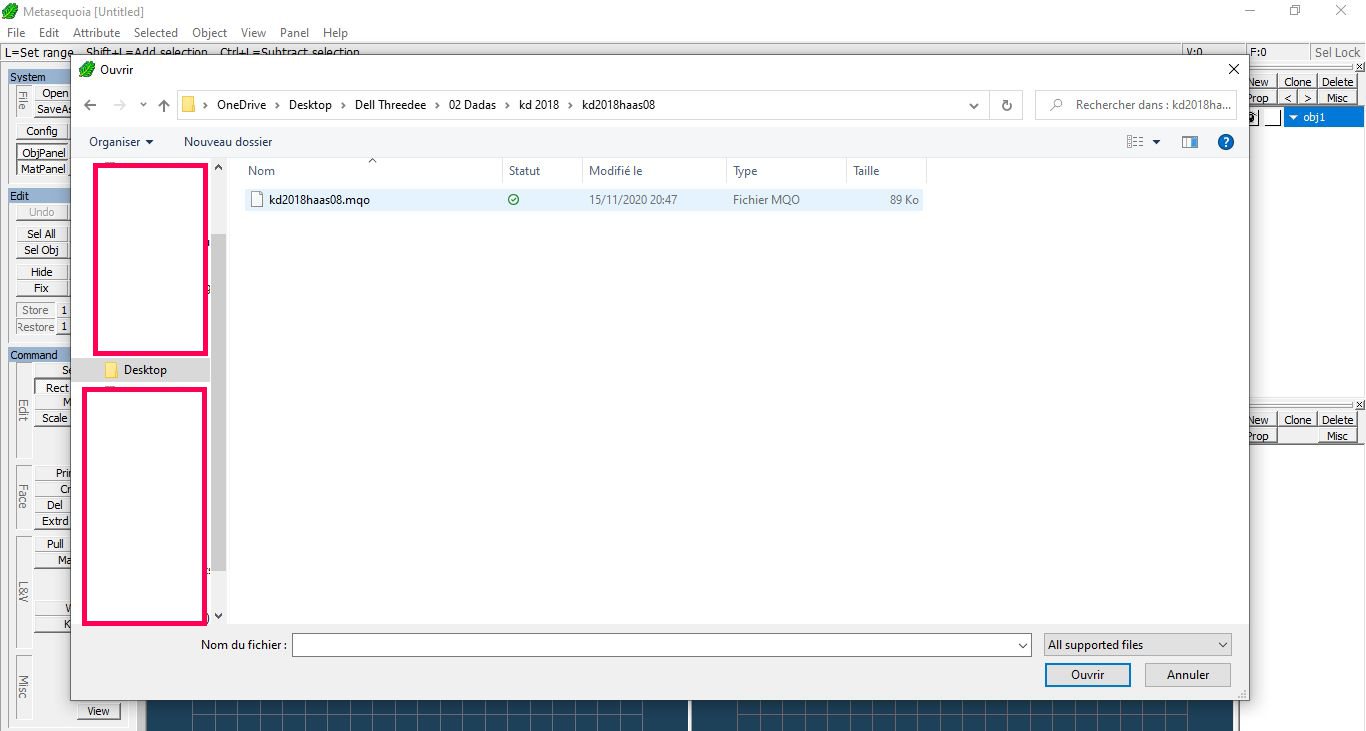Toggle the ObjPanel button in System panel

[x=43, y=153]
